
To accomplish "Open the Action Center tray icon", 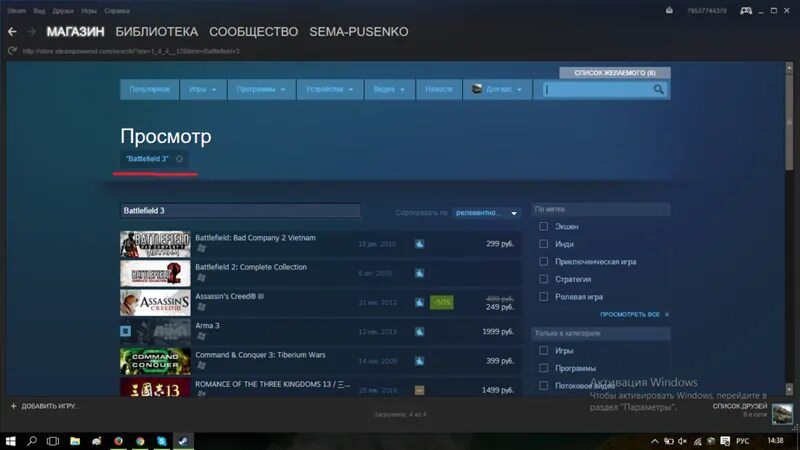I will (725, 441).
